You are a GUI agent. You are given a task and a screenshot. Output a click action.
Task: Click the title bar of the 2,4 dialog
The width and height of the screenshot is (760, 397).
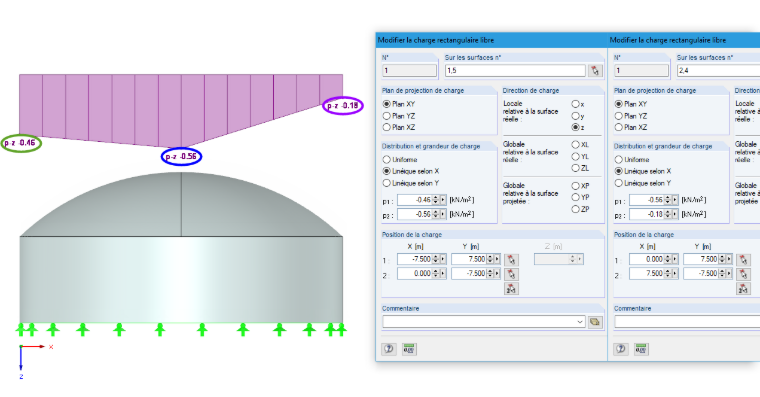684,40
